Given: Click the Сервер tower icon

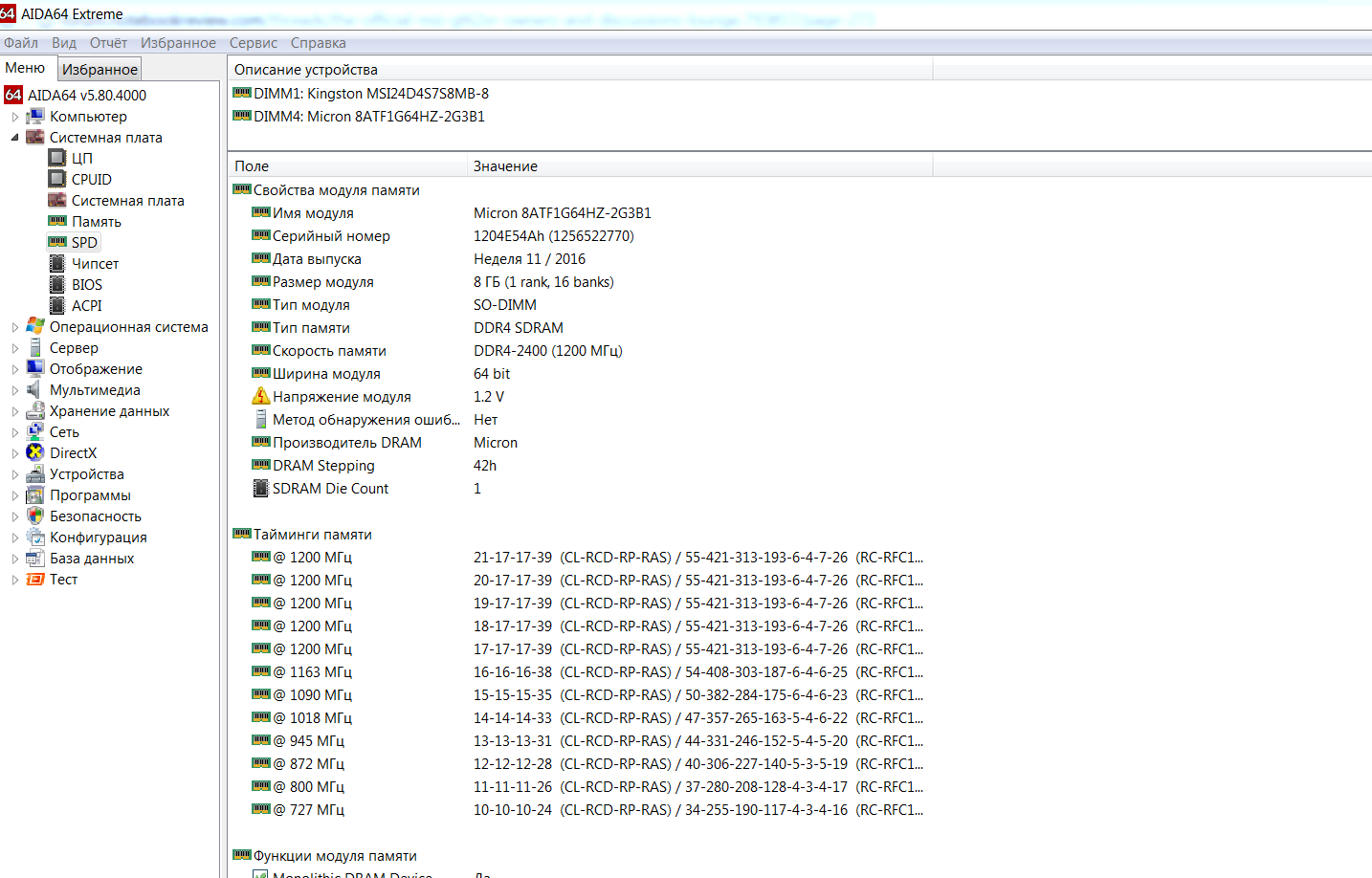Looking at the screenshot, I should 35,347.
